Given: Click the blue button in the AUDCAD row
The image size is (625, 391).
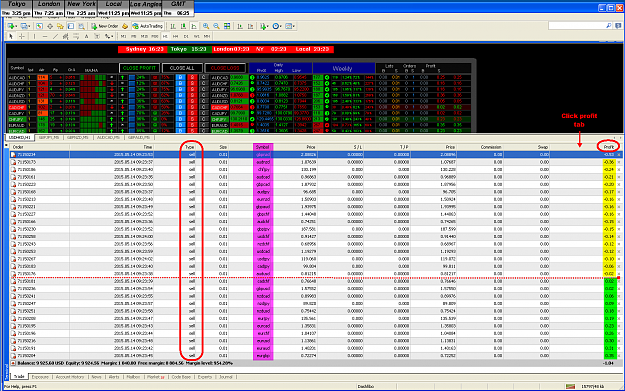Looking at the screenshot, I should point(181,78).
